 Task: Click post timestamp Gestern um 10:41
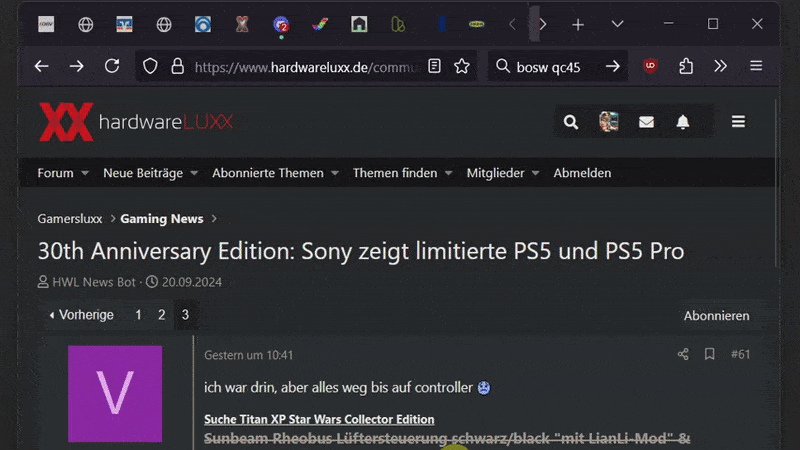[x=248, y=355]
